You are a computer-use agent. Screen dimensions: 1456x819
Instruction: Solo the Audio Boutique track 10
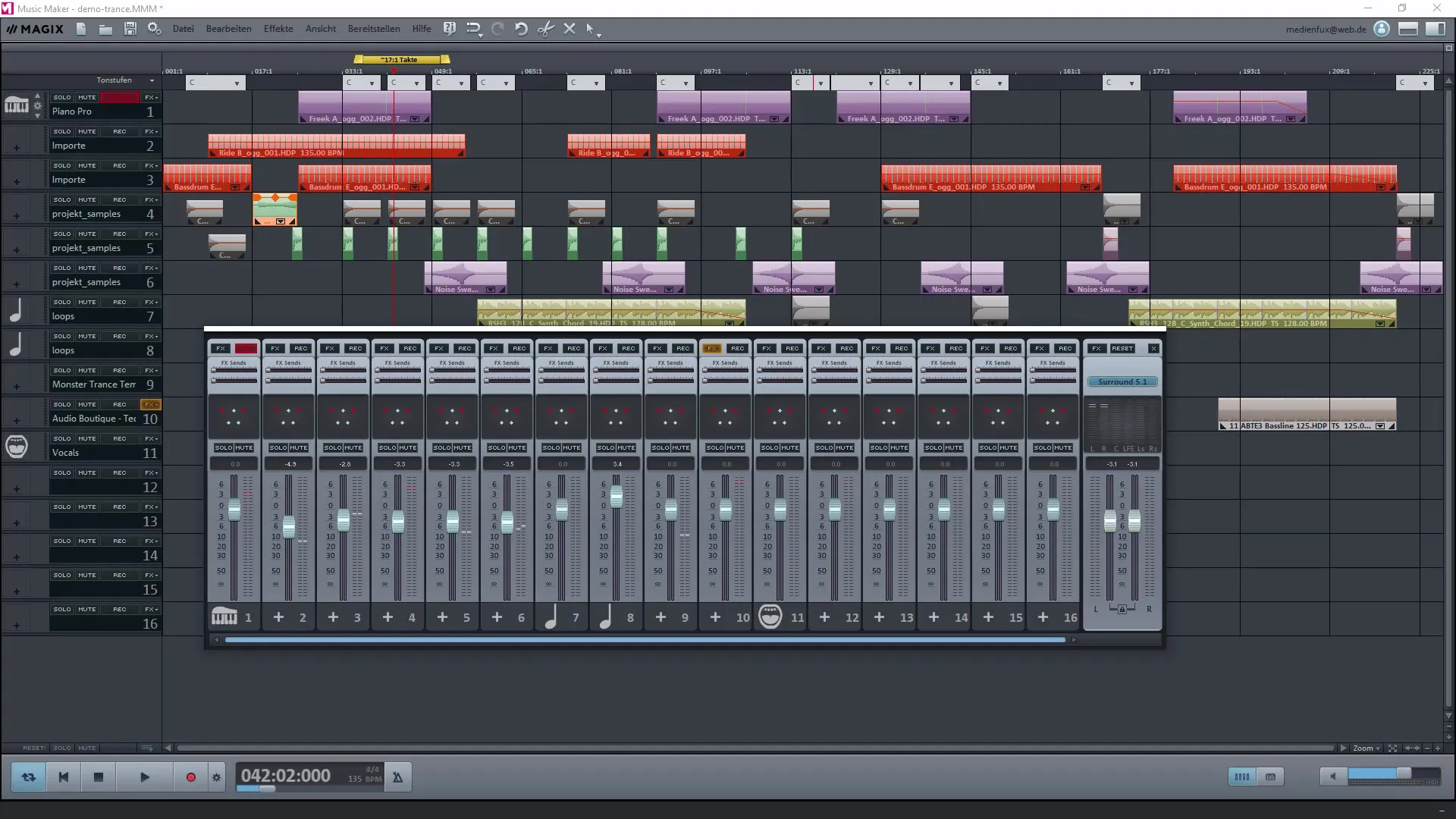pos(62,405)
